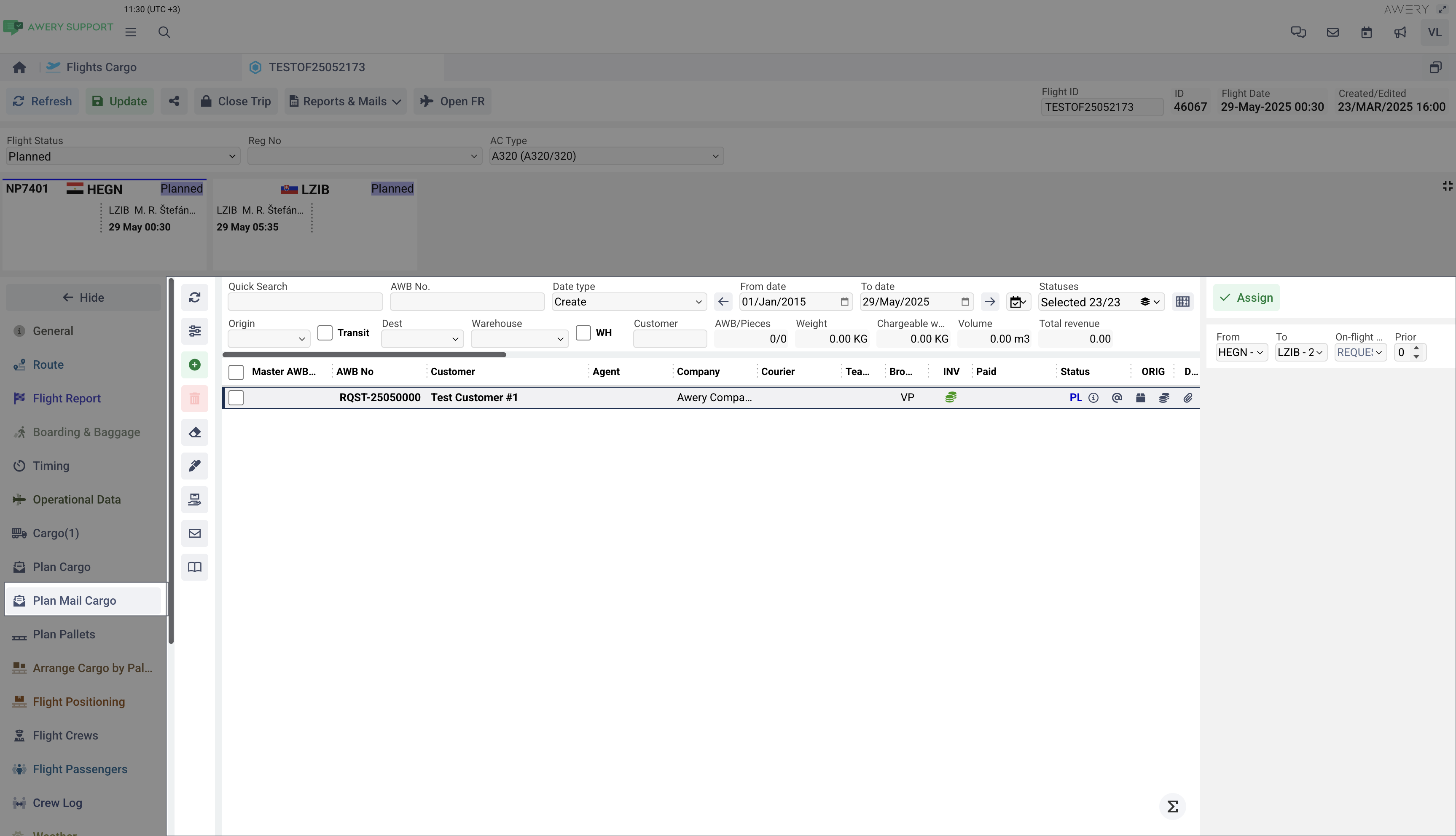The image size is (1456, 836).
Task: Select the RQST-25050000 row checkbox
Action: pyautogui.click(x=236, y=397)
